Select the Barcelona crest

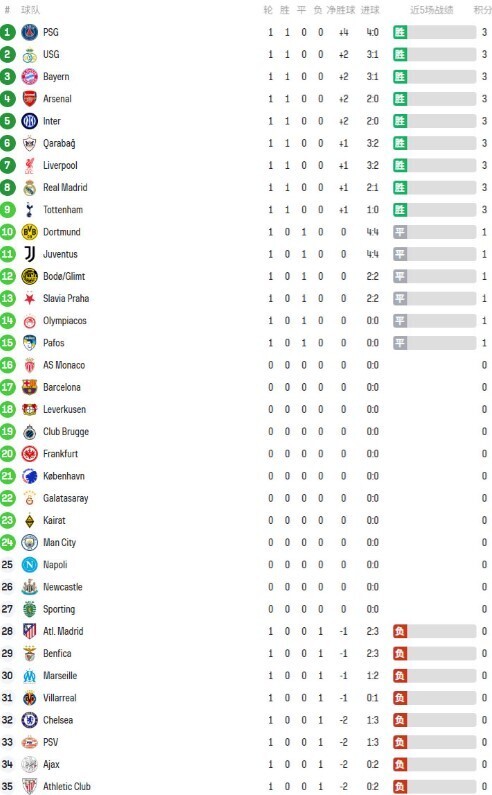[29, 387]
